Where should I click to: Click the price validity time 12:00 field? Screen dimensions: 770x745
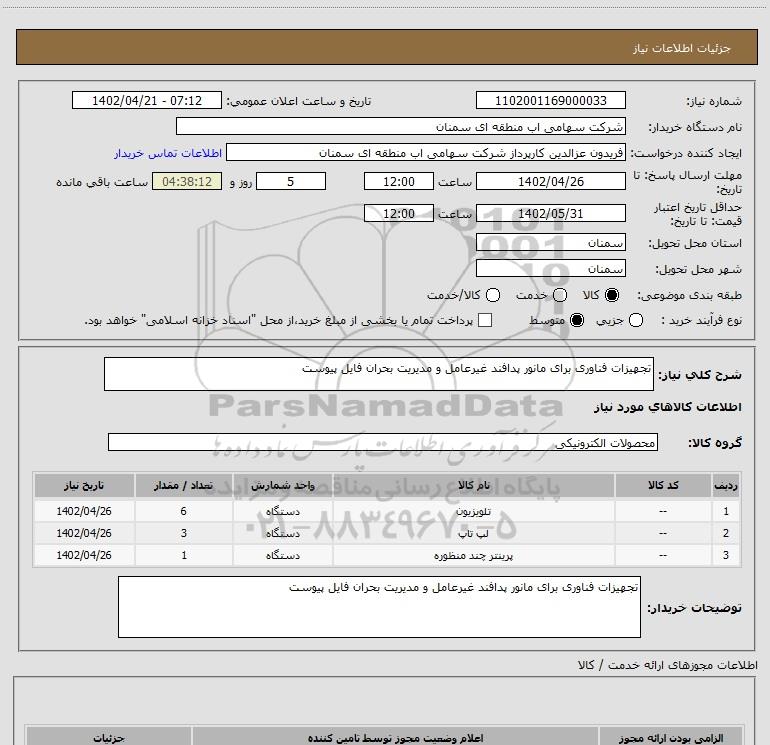[x=399, y=213]
